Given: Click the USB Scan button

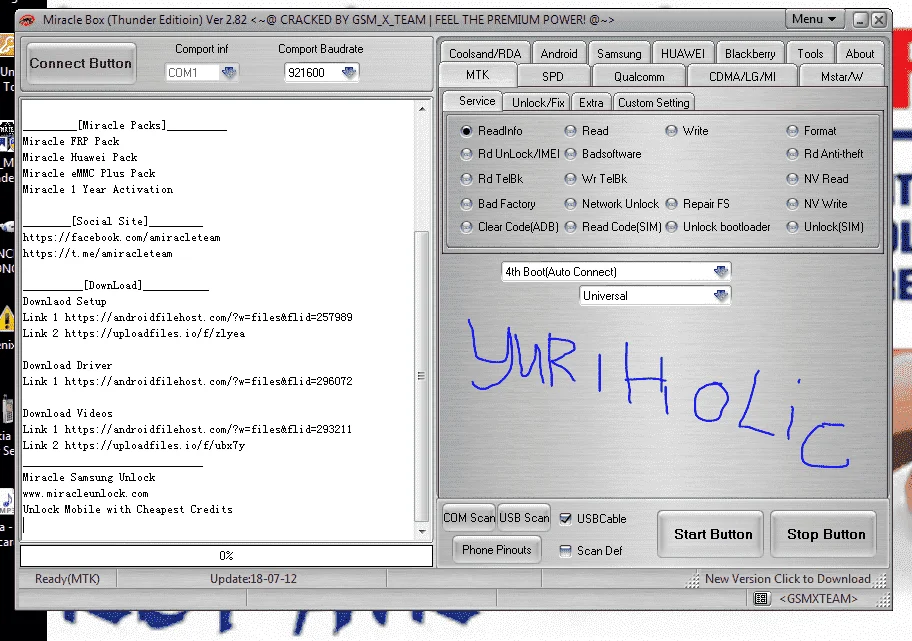Looking at the screenshot, I should (x=524, y=518).
